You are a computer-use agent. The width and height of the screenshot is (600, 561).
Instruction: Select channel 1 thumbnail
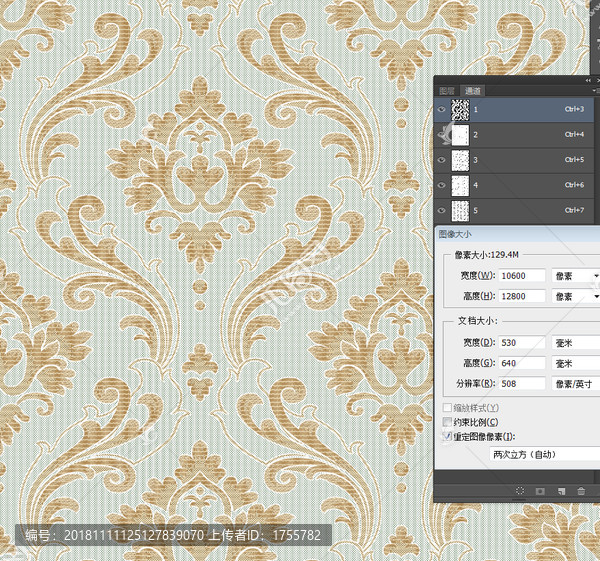460,110
